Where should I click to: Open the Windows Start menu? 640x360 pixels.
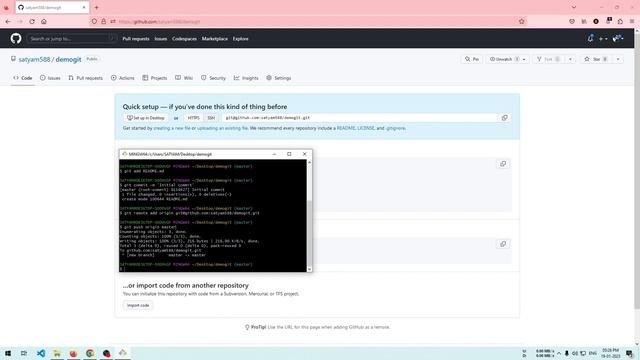pos(8,353)
